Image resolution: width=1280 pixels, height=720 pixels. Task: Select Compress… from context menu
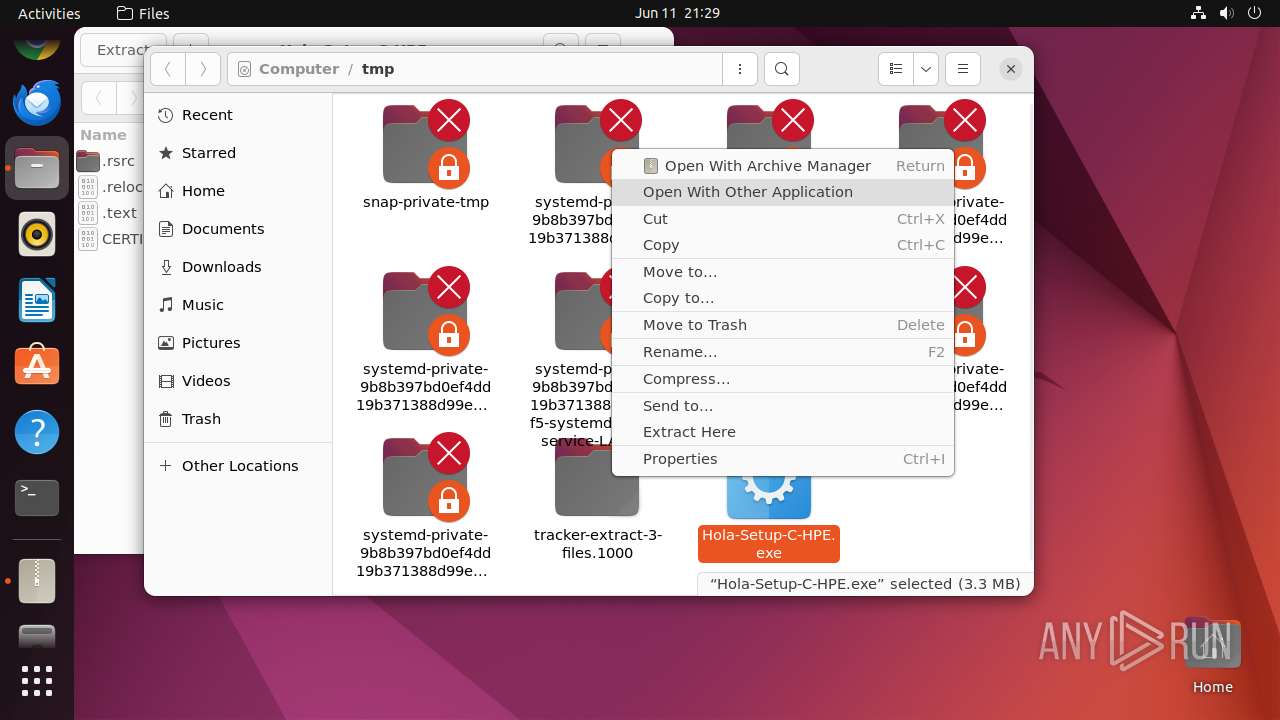click(x=783, y=379)
